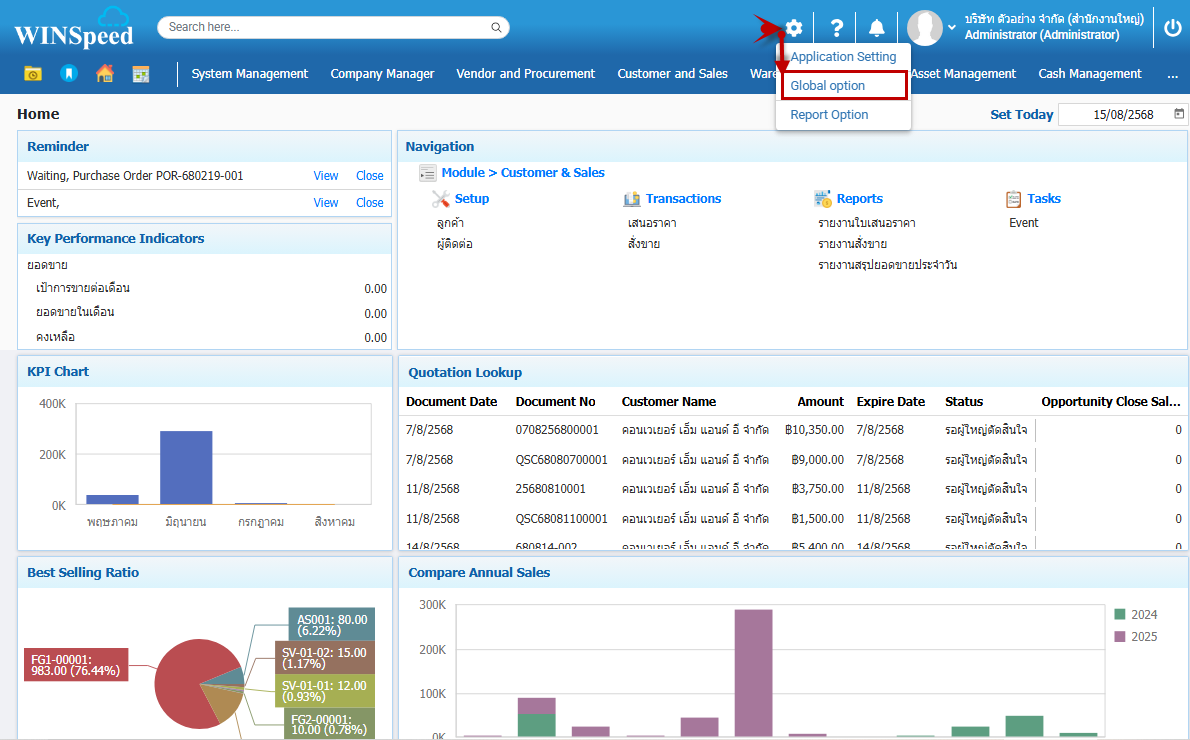The width and height of the screenshot is (1190, 740).
Task: Click the yellow history folder icon
Action: pos(33,74)
